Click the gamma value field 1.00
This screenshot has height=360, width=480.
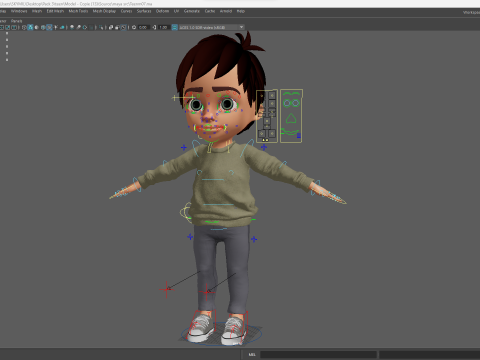click(163, 27)
